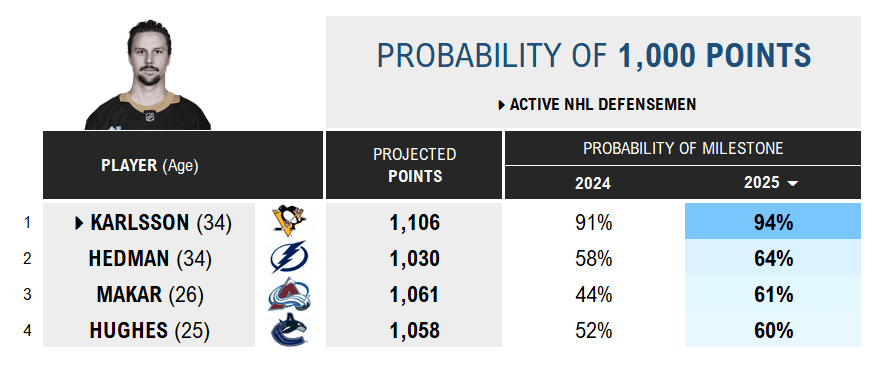
Task: Click the triangle beside KARLSSON
Action: (79, 224)
